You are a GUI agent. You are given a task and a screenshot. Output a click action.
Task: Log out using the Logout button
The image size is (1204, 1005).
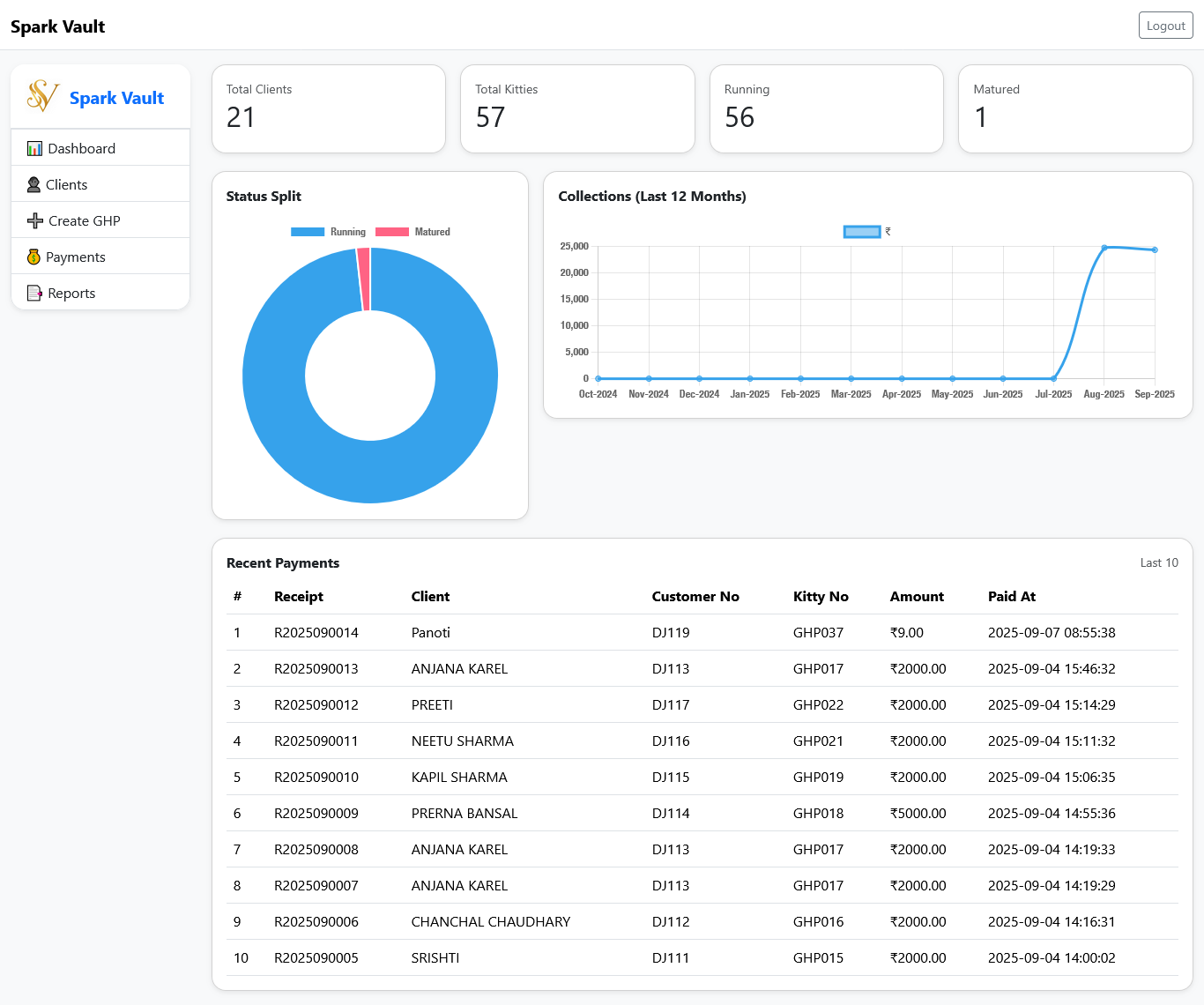tap(1165, 26)
